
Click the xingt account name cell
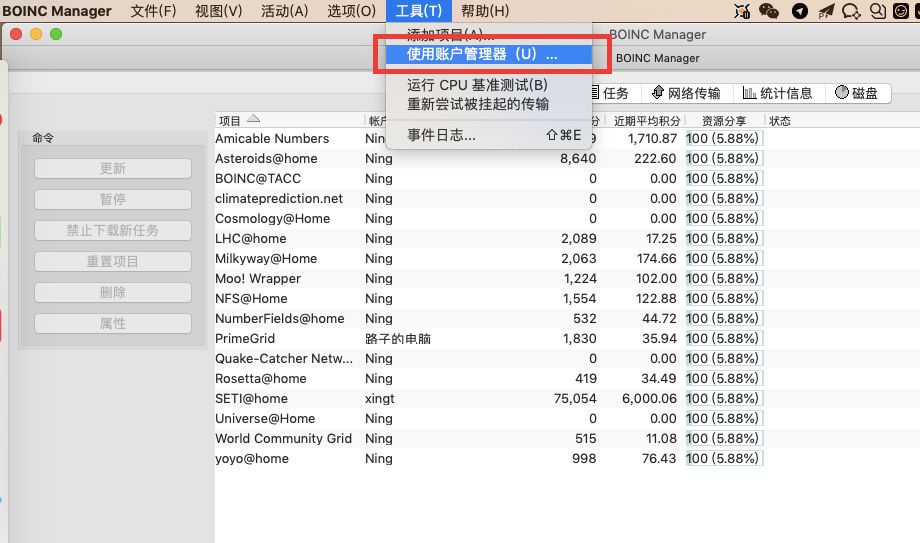[x=380, y=399]
